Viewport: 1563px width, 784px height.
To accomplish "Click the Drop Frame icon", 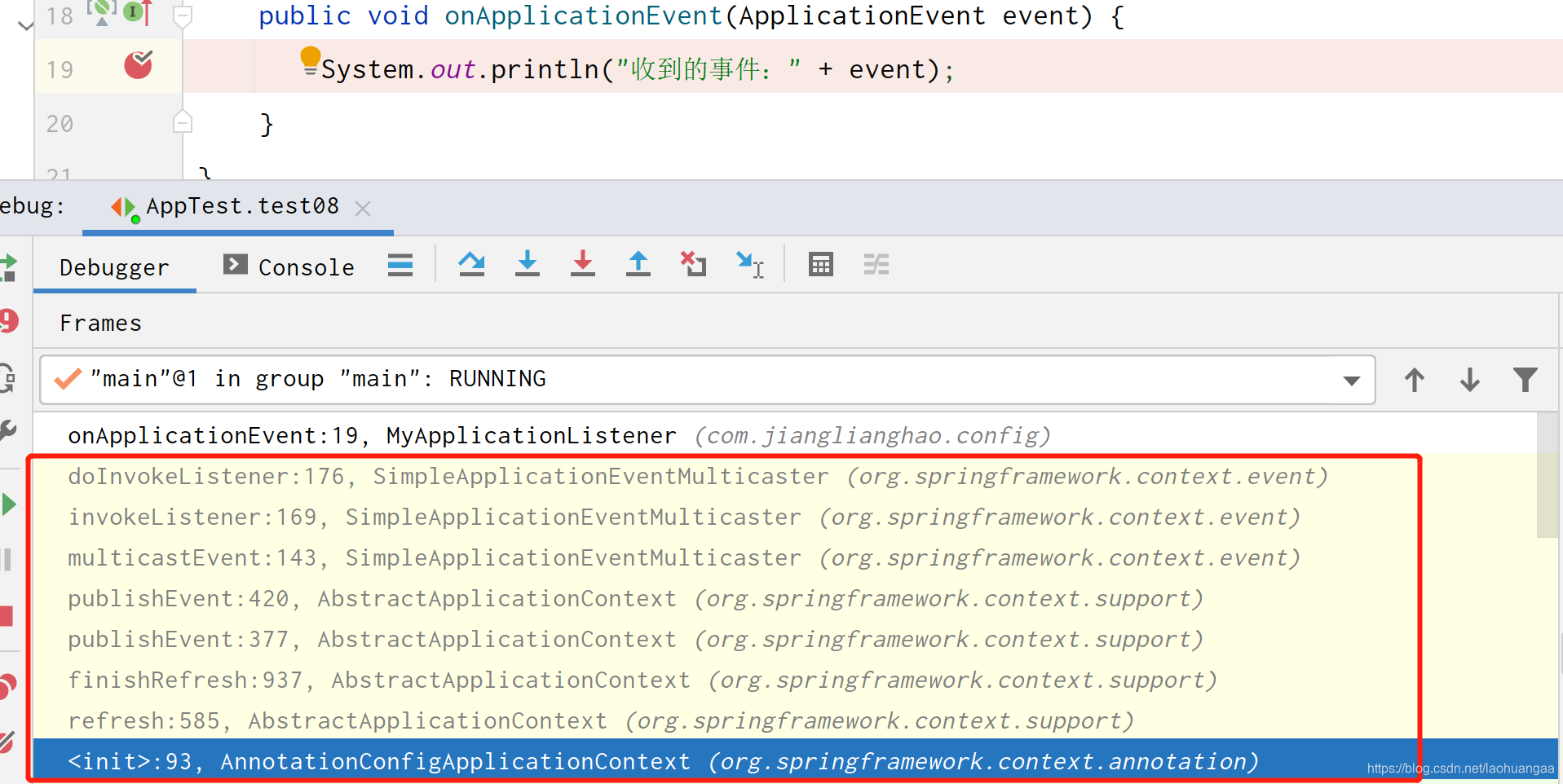I will click(x=694, y=265).
